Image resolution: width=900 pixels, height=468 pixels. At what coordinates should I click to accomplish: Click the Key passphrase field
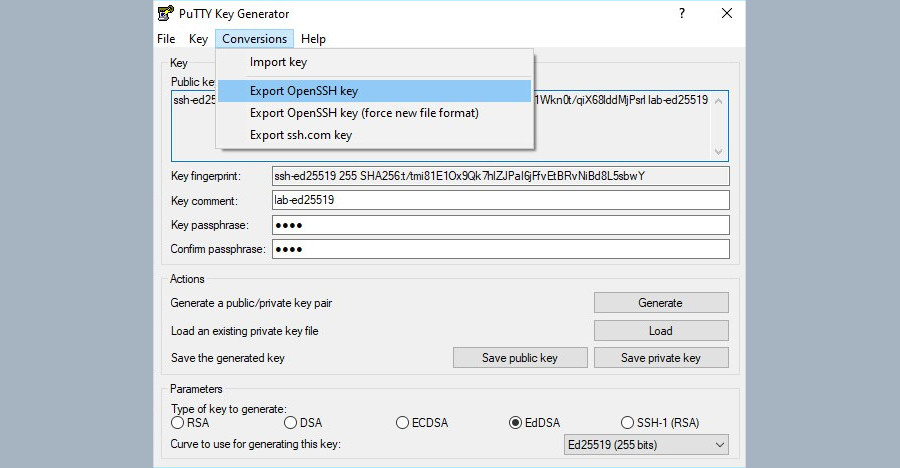[501, 225]
